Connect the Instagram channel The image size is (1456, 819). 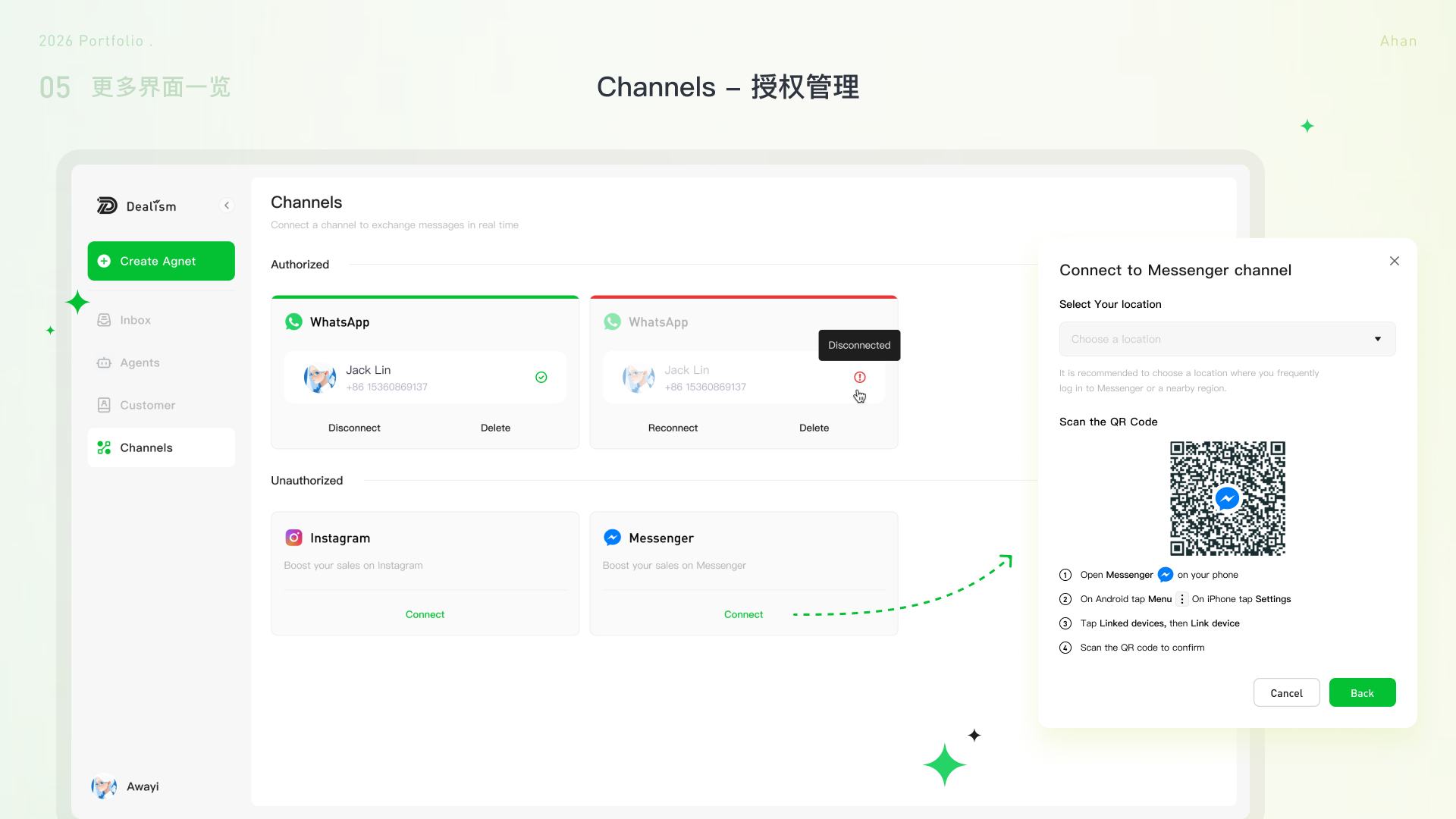425,614
